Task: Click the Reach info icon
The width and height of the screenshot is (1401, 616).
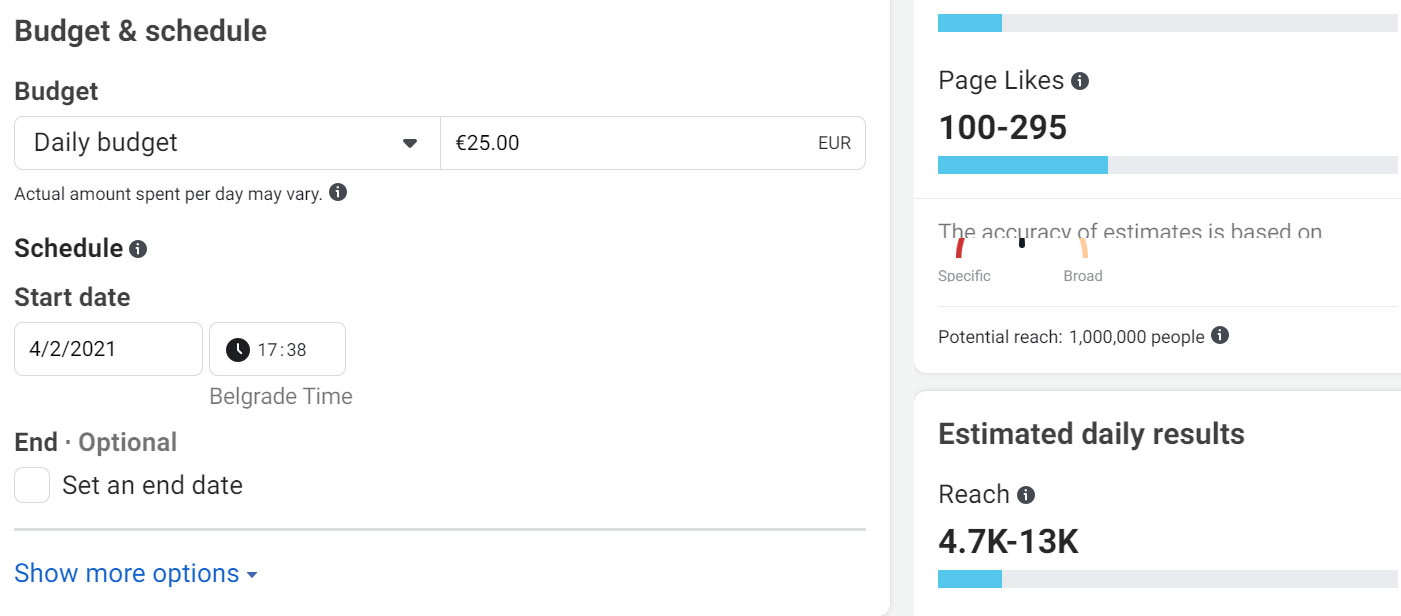Action: coord(1026,495)
